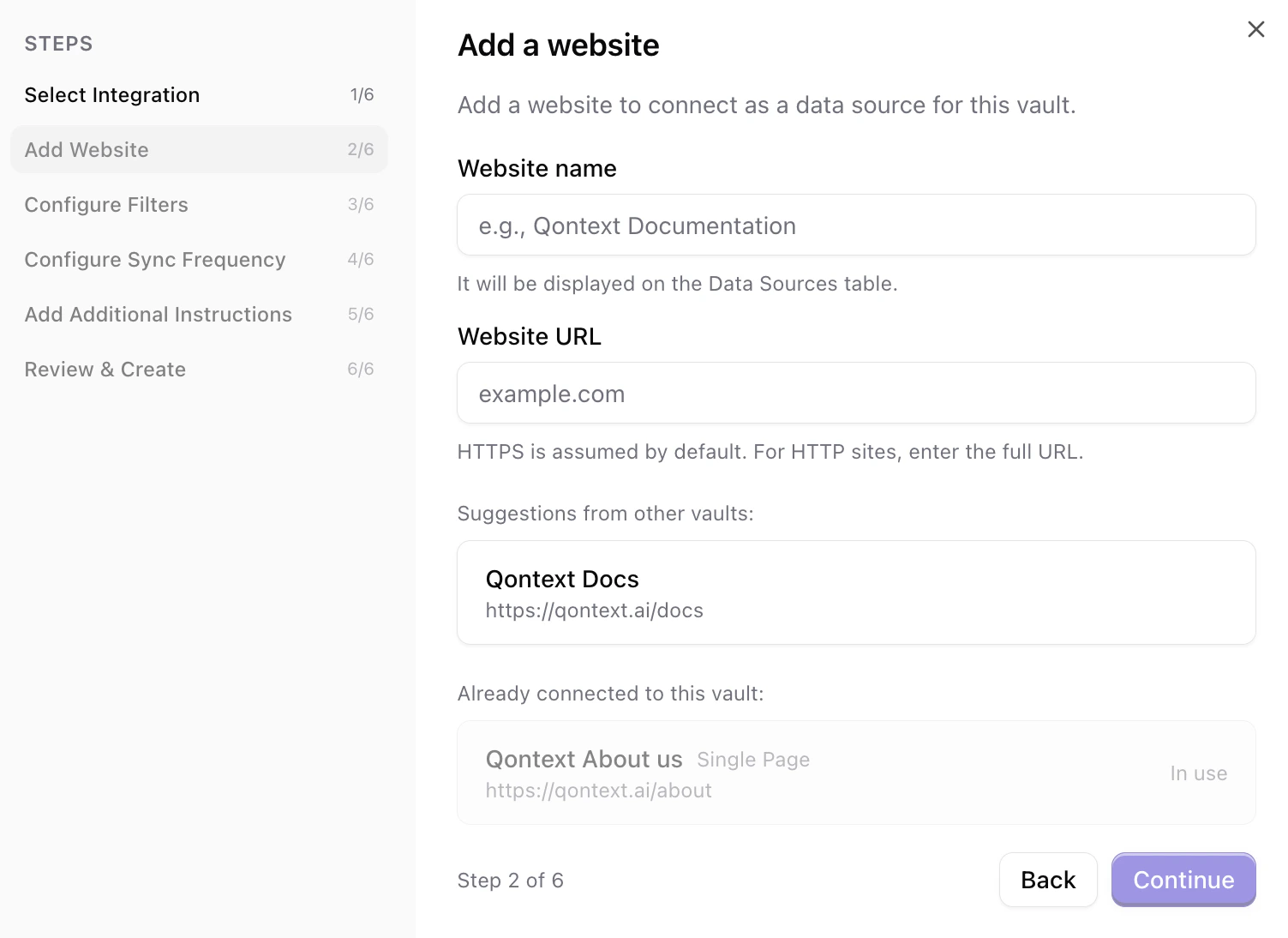
Task: Close the Add a website dialog
Action: point(1256,28)
